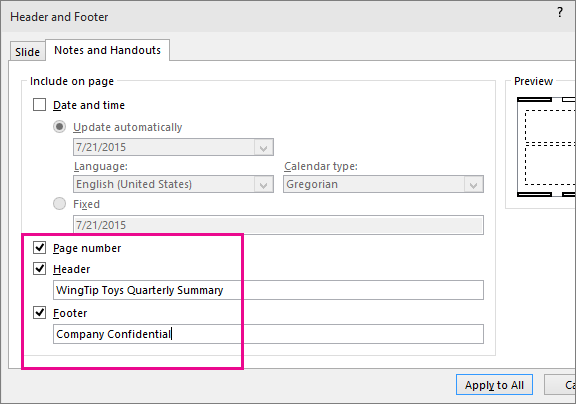Toggle the Header checkbox
The width and height of the screenshot is (576, 404).
coord(39,268)
